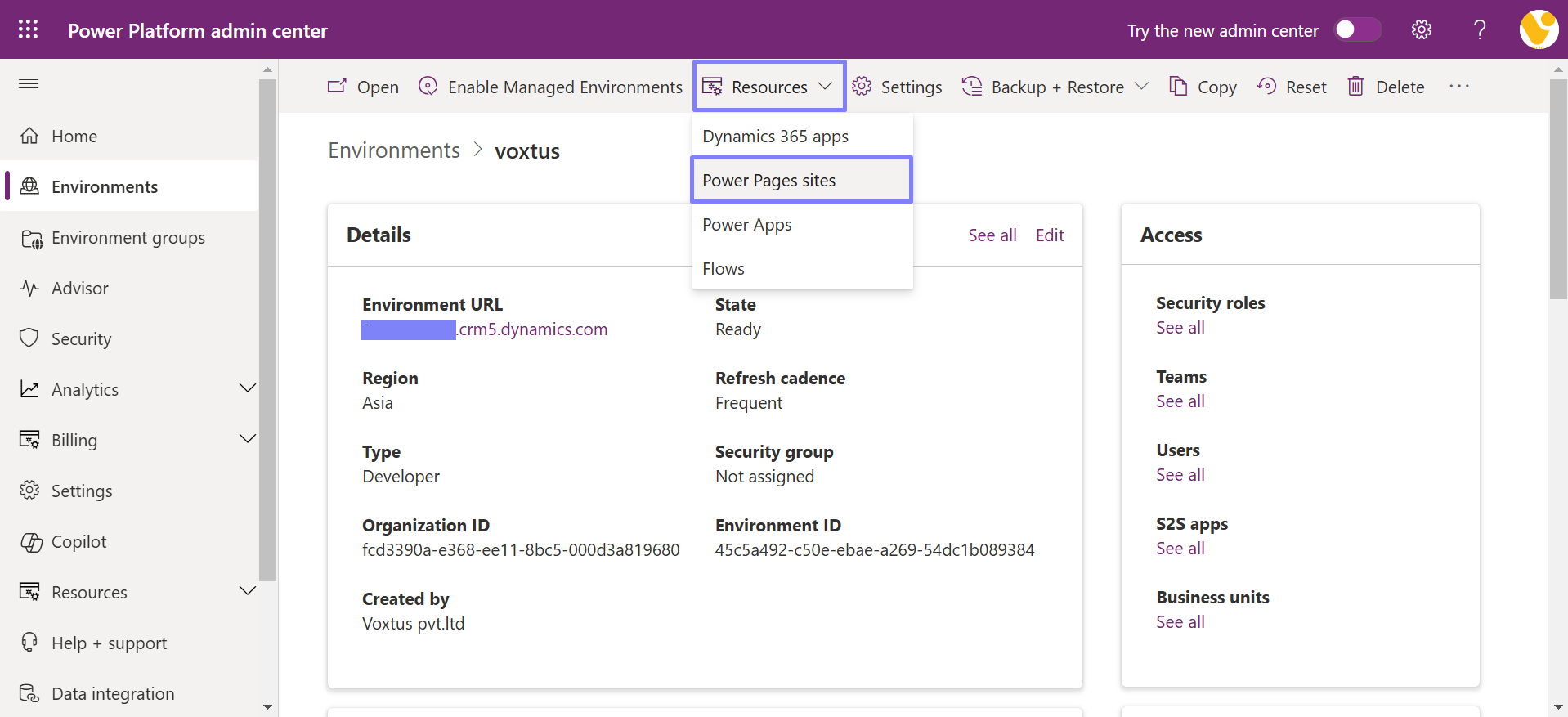Click See all under Security roles
This screenshot has height=717, width=1568.
tap(1180, 328)
